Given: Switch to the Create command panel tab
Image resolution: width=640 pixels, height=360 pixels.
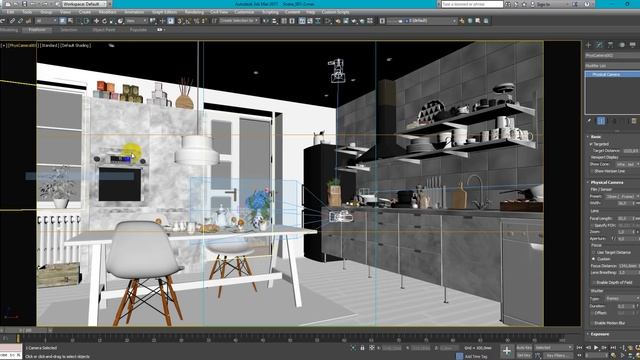Looking at the screenshot, I should [589, 45].
